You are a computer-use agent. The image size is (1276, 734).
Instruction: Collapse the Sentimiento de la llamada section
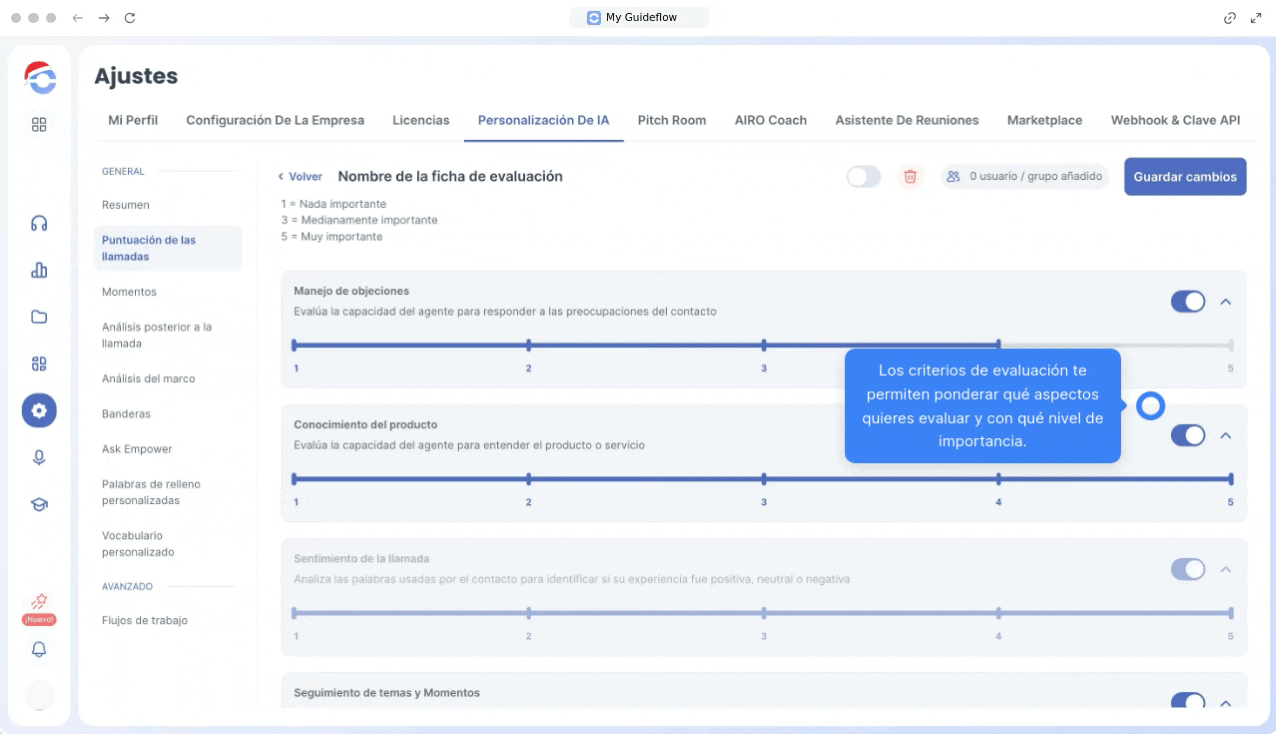1226,569
